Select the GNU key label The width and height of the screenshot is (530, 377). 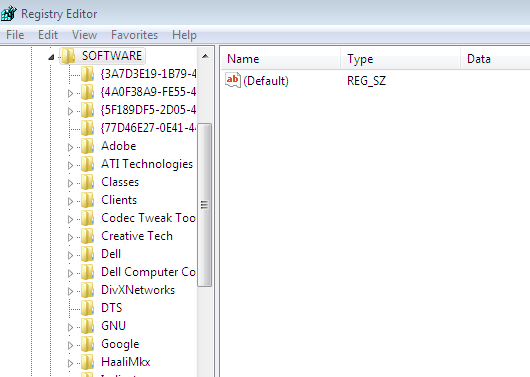pos(113,326)
